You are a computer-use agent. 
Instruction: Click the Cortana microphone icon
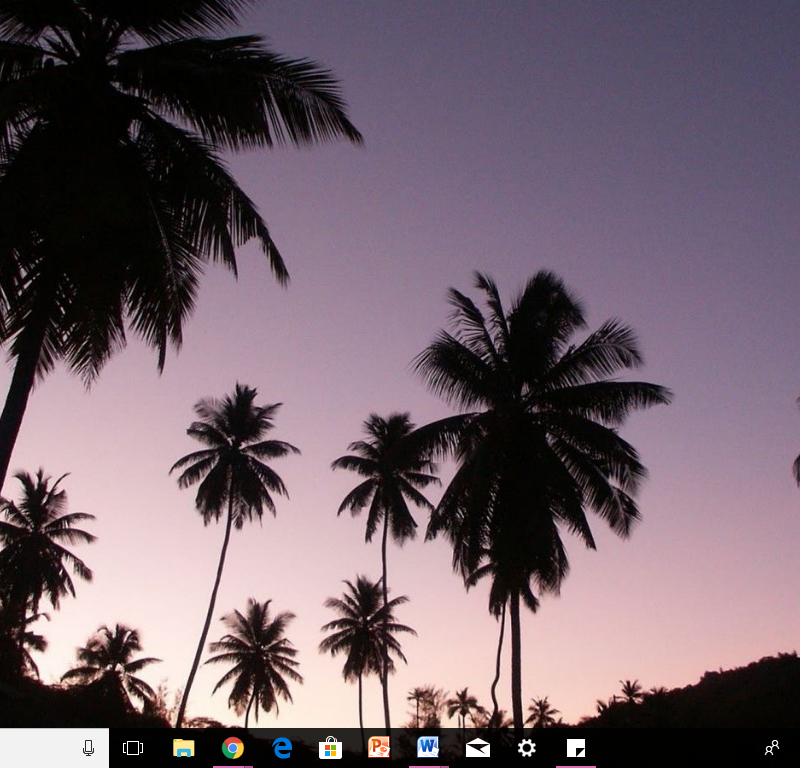[x=88, y=748]
